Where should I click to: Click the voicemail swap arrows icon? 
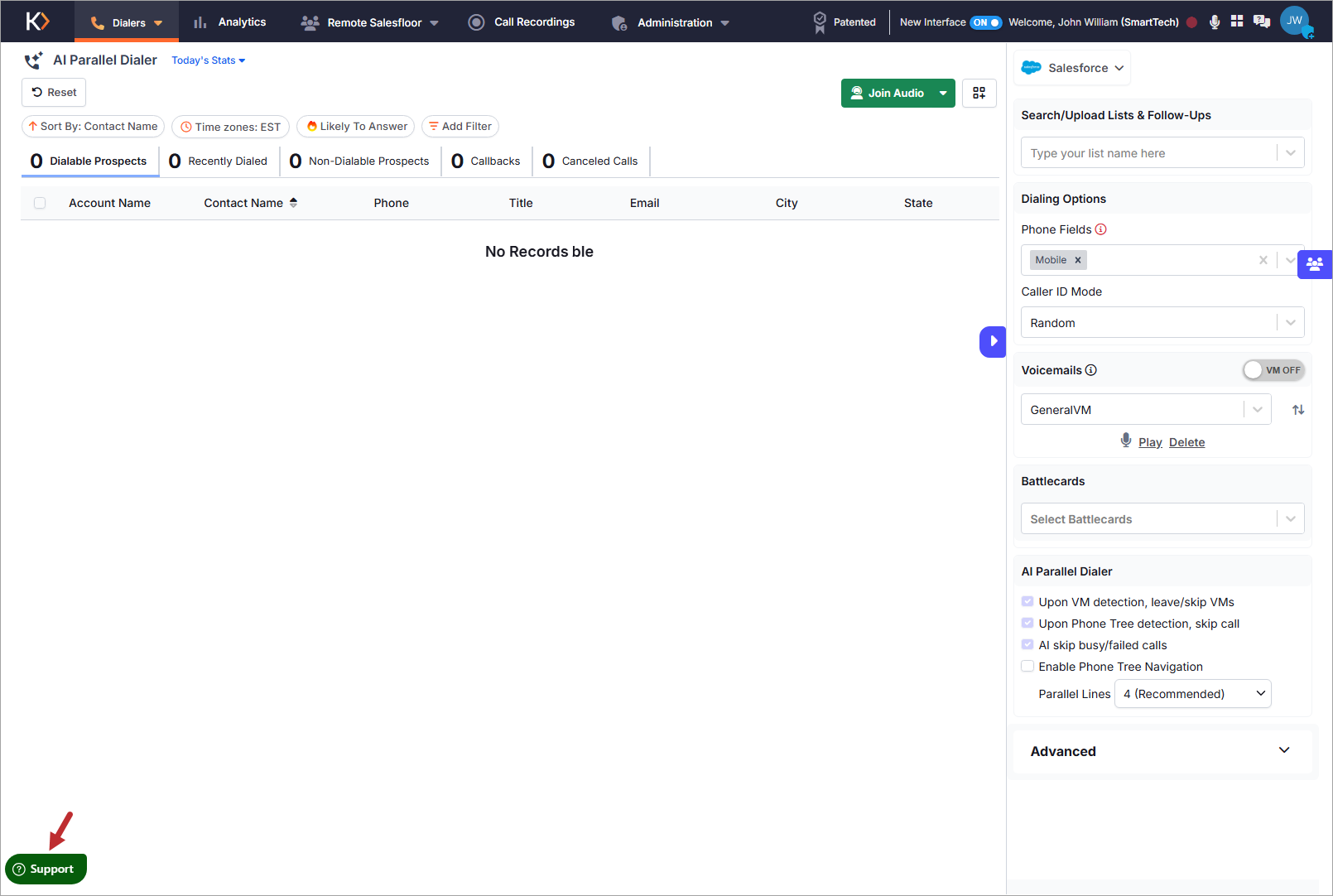[1298, 410]
